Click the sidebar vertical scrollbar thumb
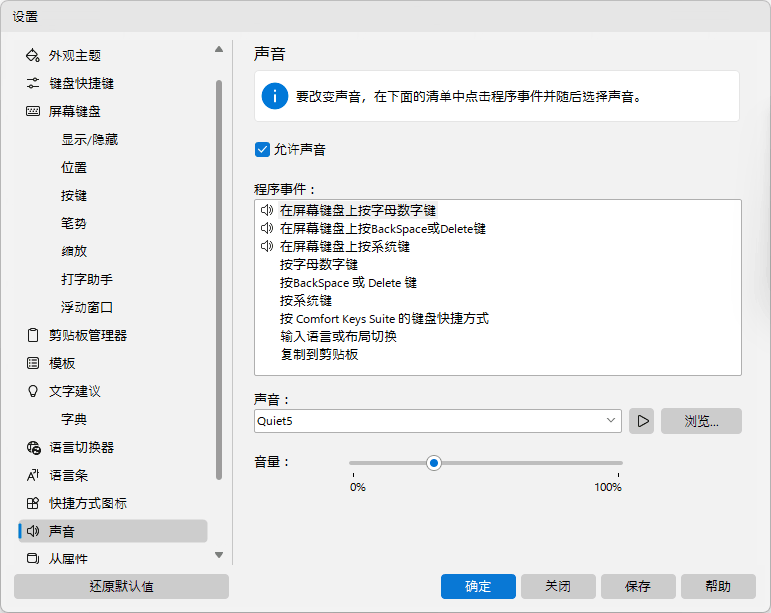The image size is (771, 613). [219, 280]
